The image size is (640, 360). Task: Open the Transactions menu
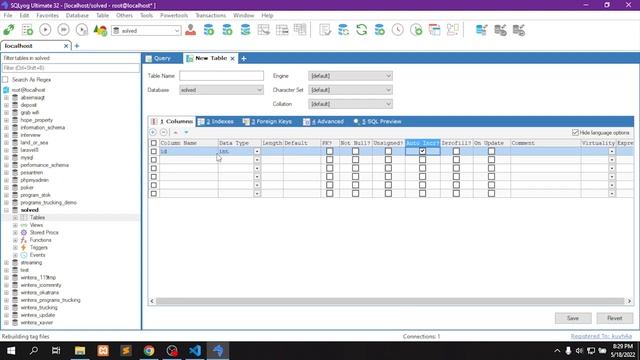click(211, 16)
